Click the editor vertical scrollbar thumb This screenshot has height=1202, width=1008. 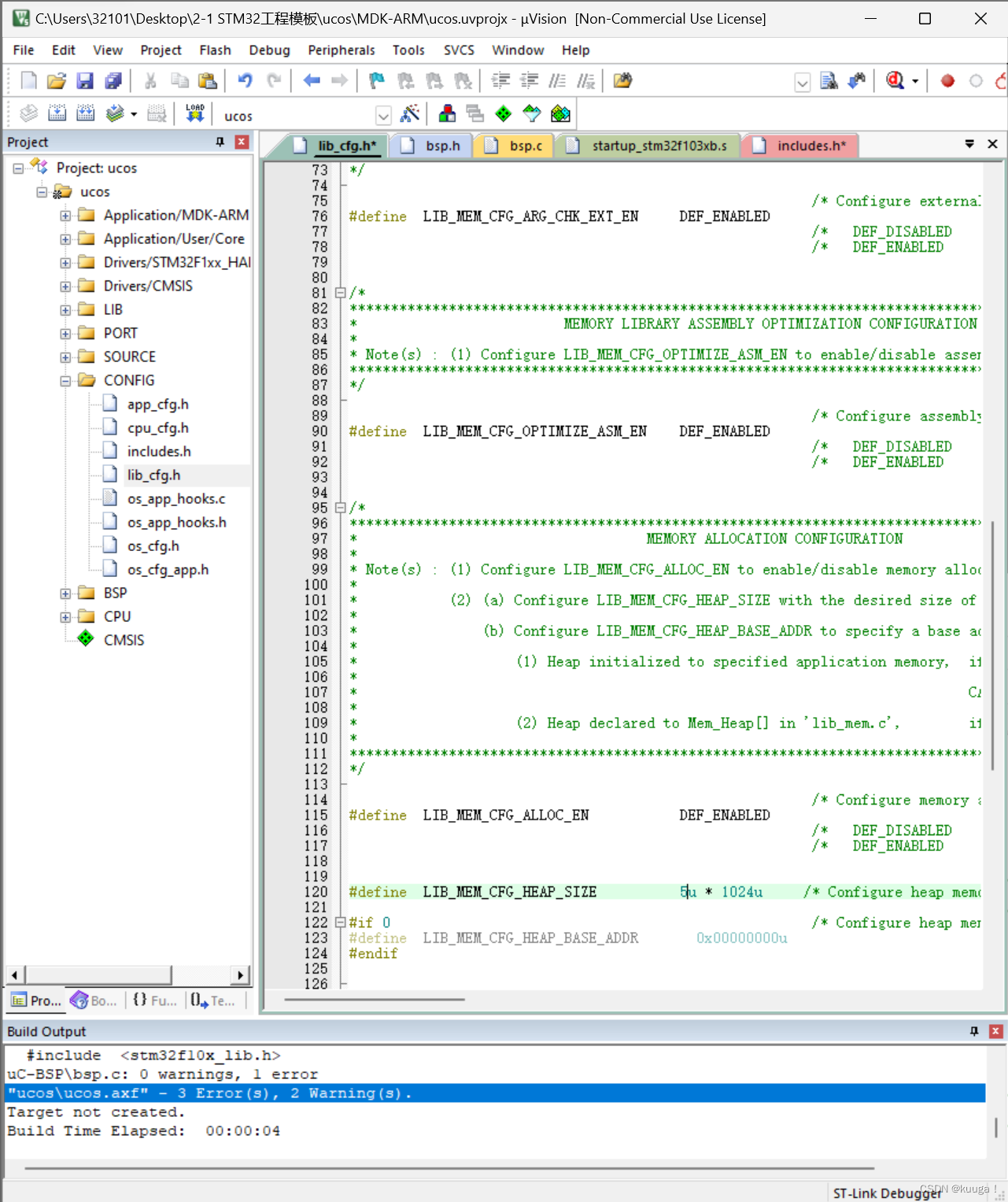(x=993, y=645)
